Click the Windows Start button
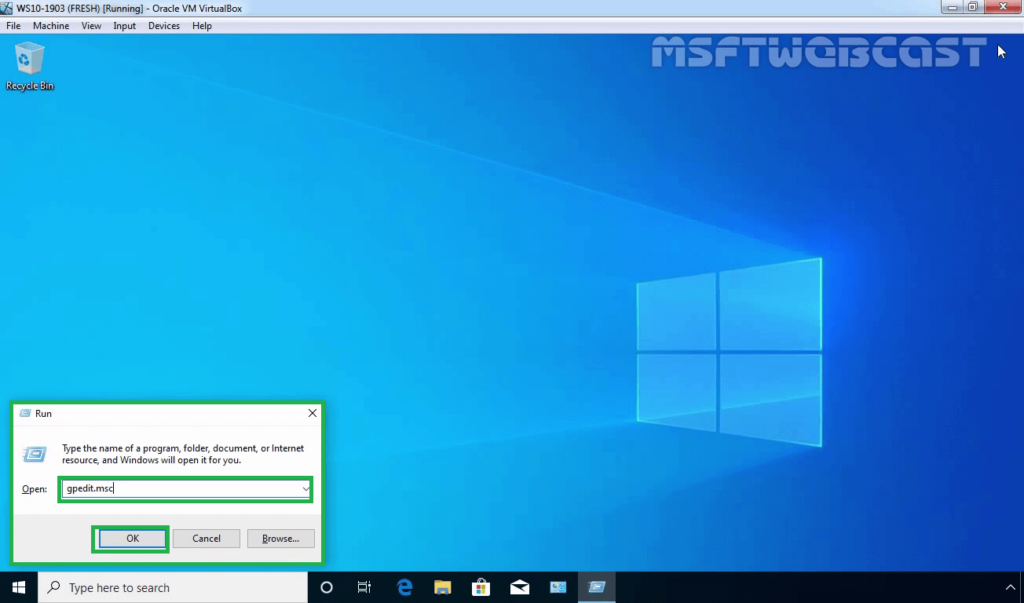The width and height of the screenshot is (1024, 603). (x=18, y=587)
